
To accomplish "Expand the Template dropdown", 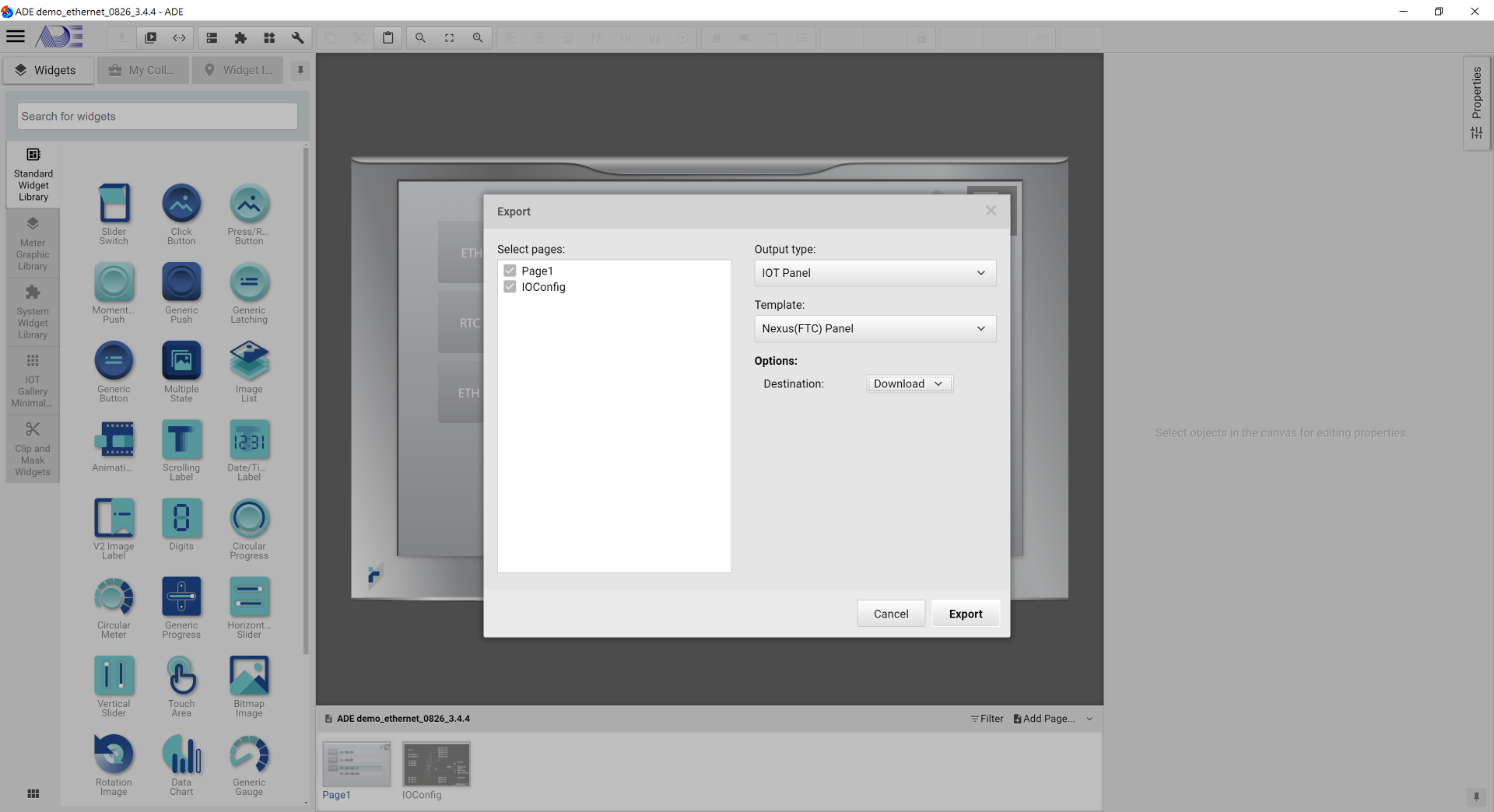I will (x=875, y=328).
